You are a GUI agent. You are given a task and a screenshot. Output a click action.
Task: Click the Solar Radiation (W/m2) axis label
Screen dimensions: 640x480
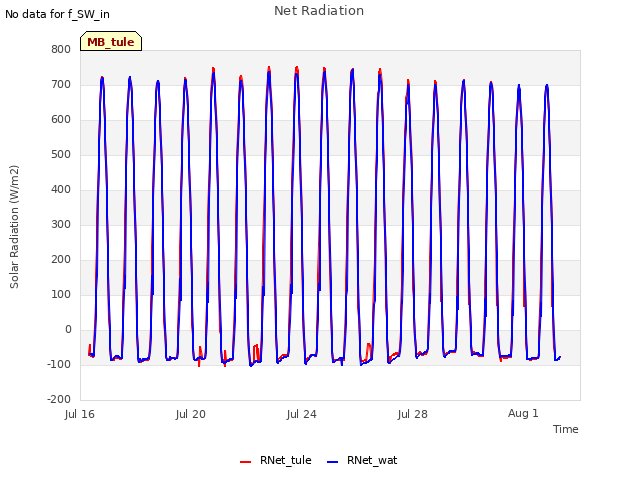click(14, 227)
